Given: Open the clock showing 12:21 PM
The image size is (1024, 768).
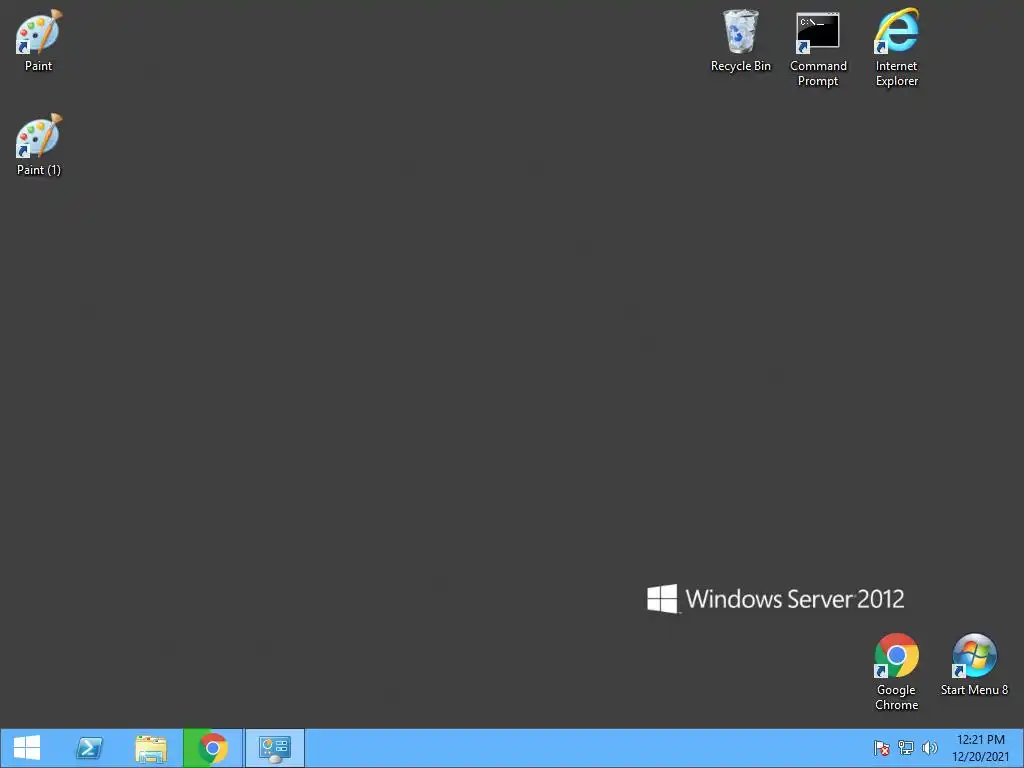Looking at the screenshot, I should click(x=980, y=748).
